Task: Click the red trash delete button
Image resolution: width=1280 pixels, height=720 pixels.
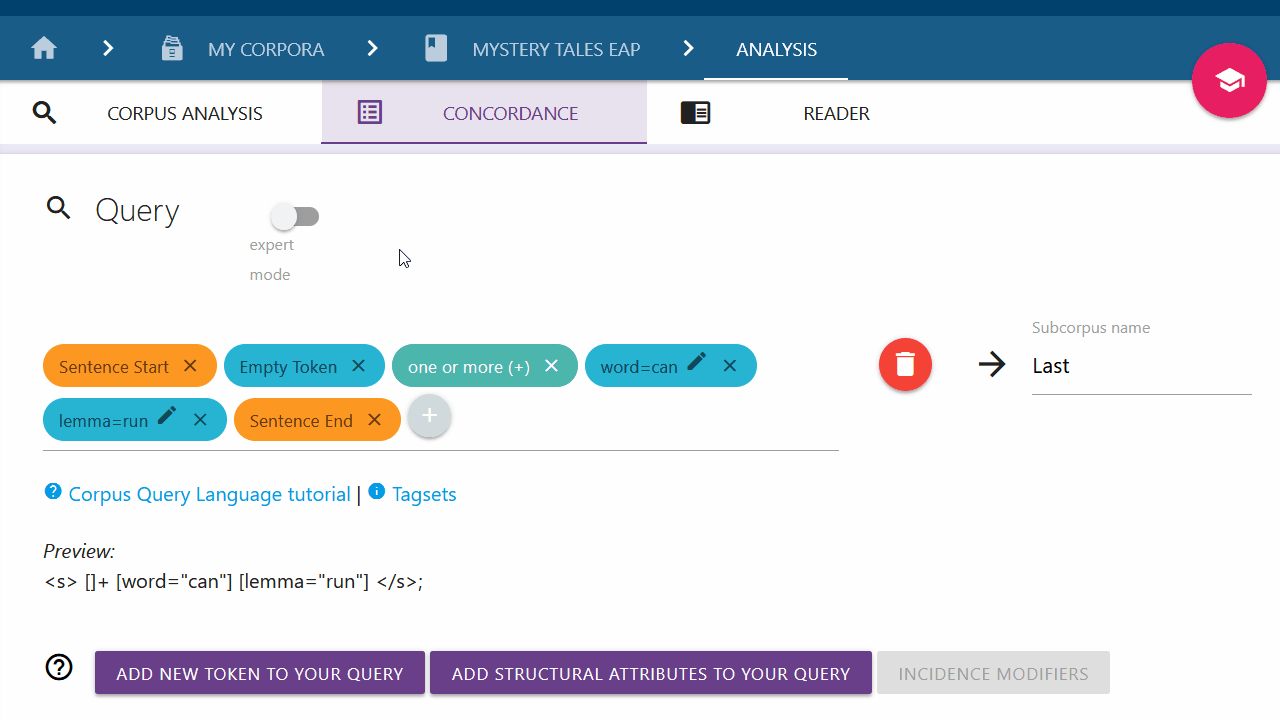Action: [905, 365]
